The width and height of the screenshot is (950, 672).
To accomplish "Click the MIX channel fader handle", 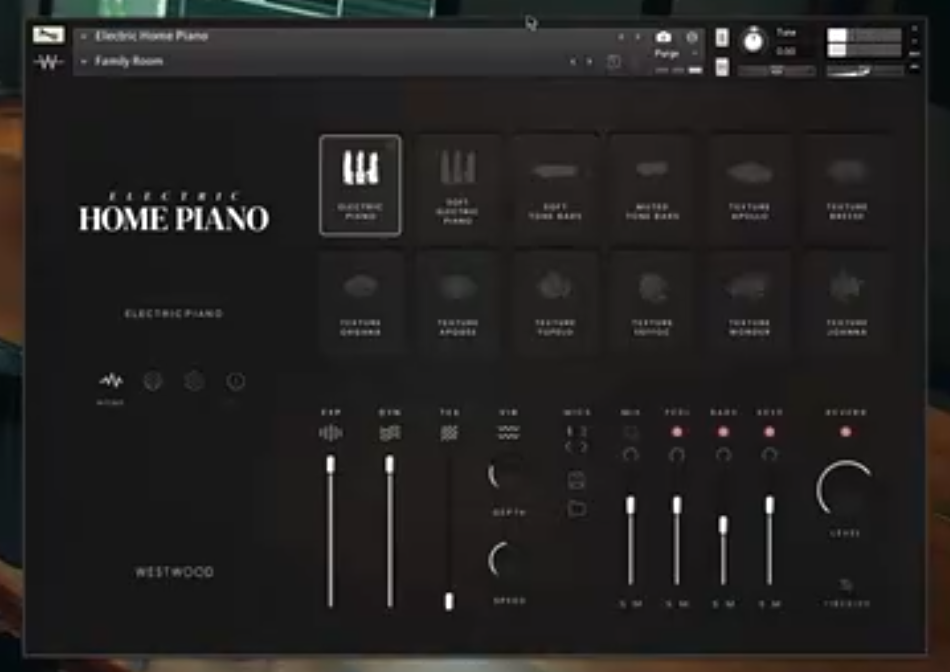I will [630, 505].
